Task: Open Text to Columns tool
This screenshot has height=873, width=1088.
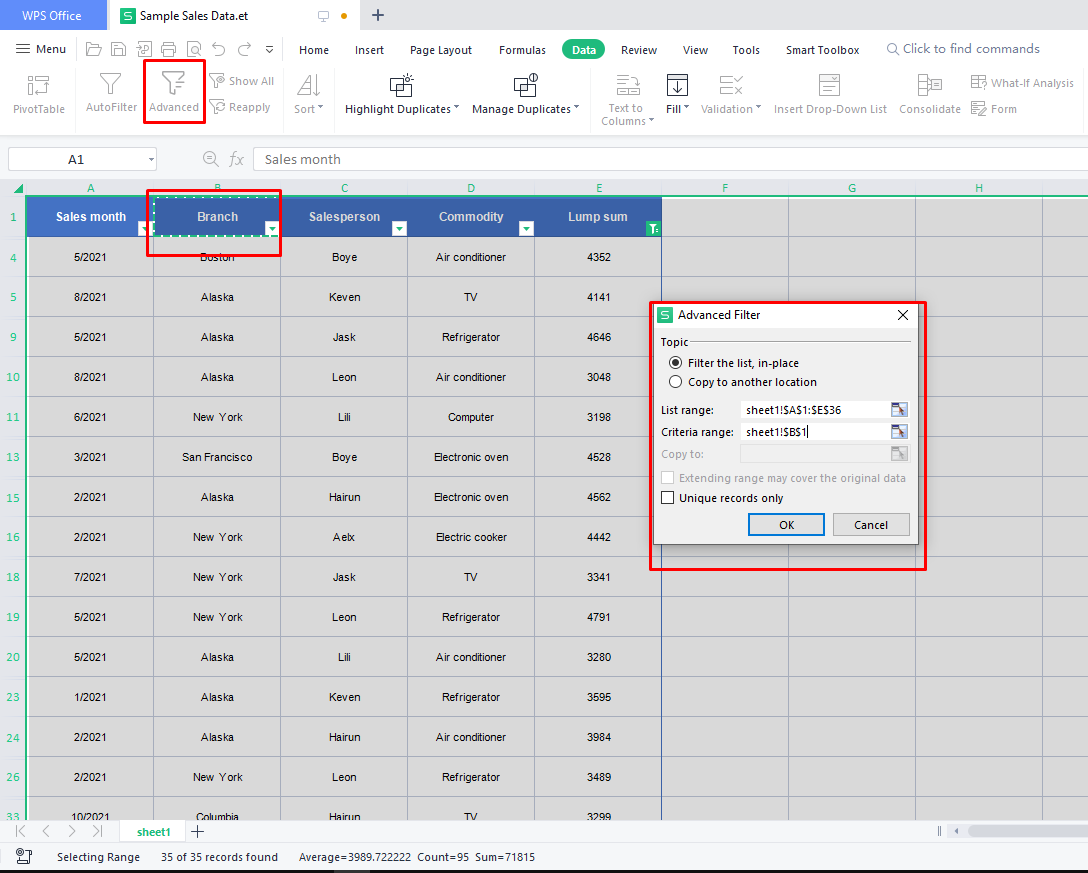Action: pos(627,101)
